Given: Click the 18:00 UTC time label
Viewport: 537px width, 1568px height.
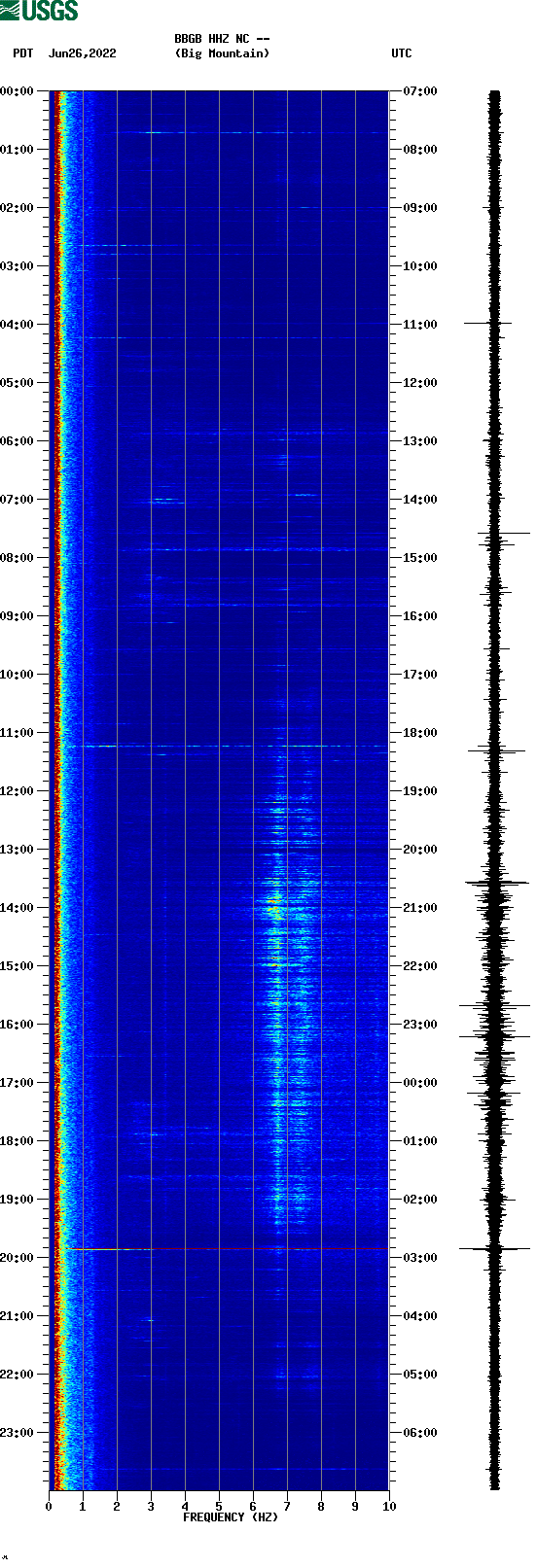Looking at the screenshot, I should click(420, 733).
